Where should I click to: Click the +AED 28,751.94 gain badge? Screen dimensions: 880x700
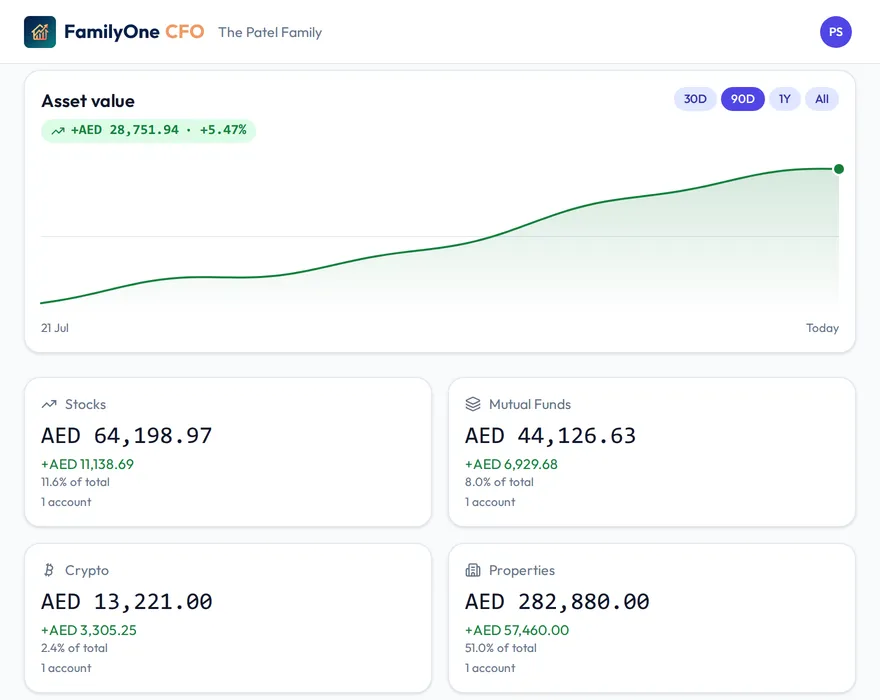pyautogui.click(x=149, y=131)
